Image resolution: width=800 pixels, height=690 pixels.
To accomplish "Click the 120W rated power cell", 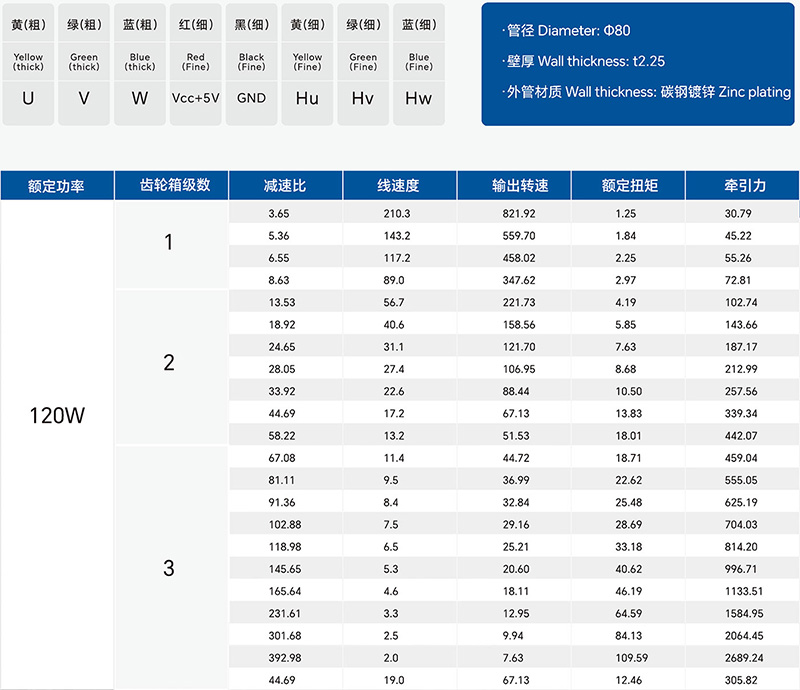I will tap(56, 415).
